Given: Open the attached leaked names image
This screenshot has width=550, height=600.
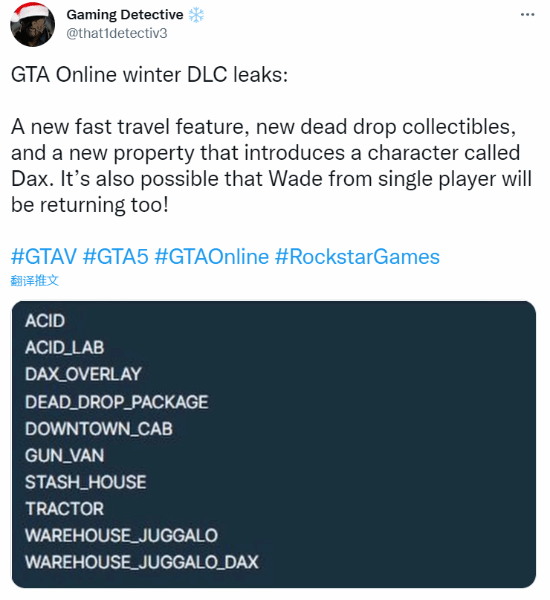Looking at the screenshot, I should (x=274, y=444).
